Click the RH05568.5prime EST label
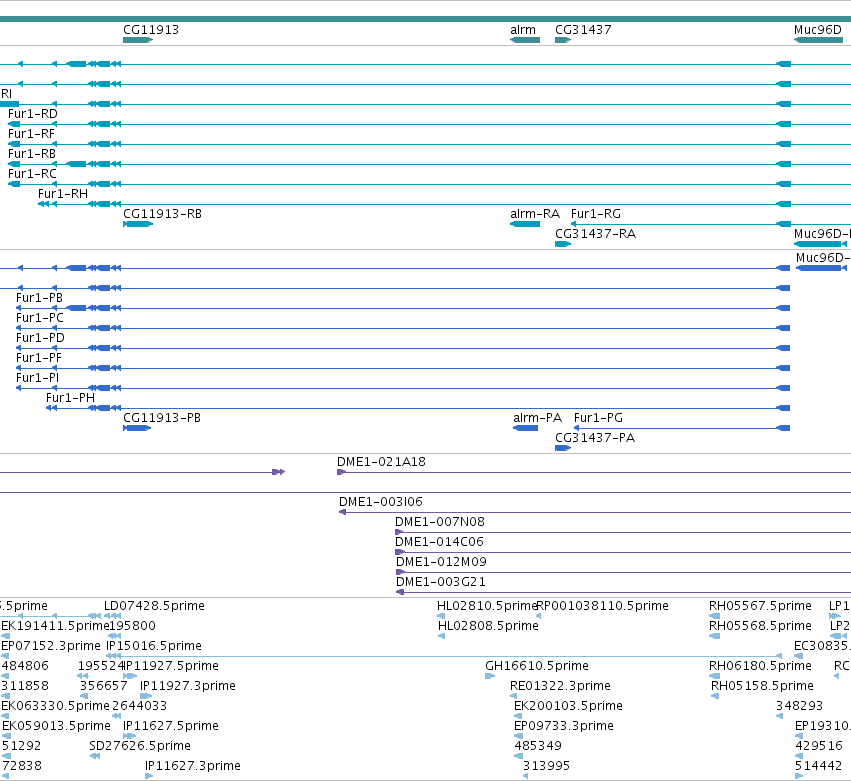This screenshot has width=851, height=781. click(x=760, y=626)
